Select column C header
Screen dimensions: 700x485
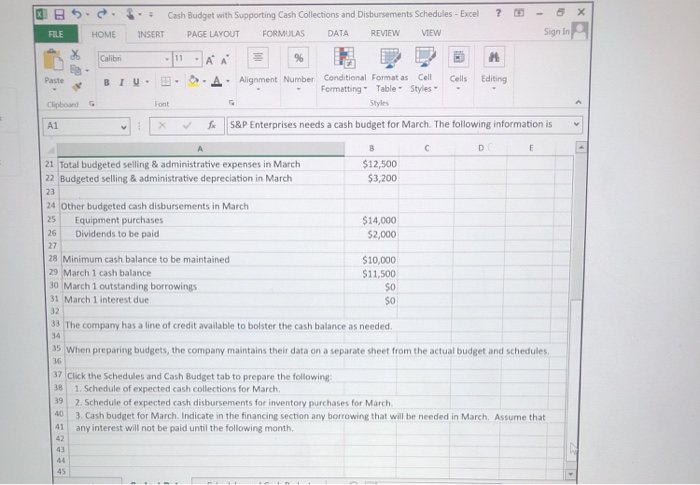pyautogui.click(x=427, y=148)
